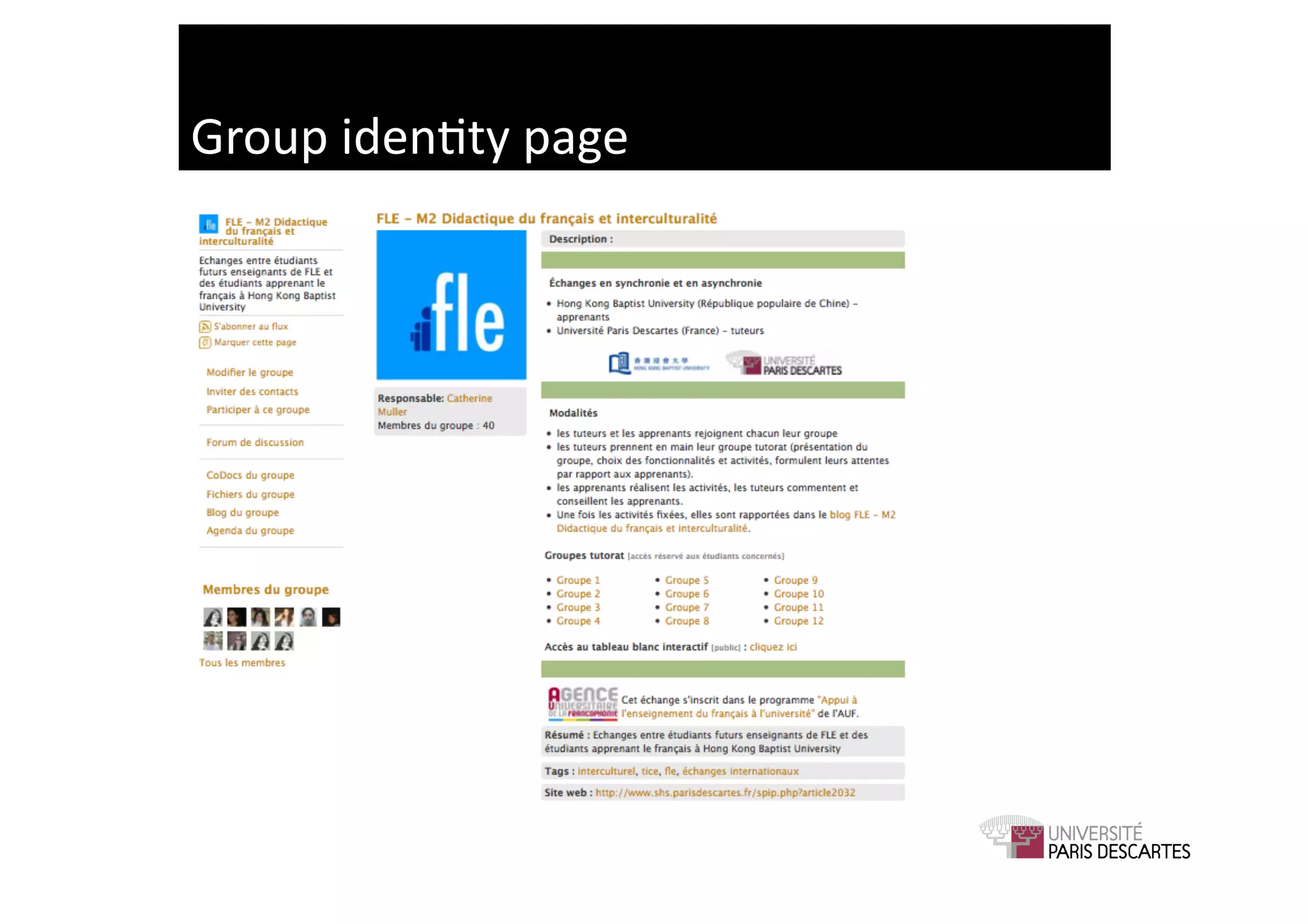1308x924 pixels.
Task: Click the sidebar group title link
Action: click(x=263, y=231)
